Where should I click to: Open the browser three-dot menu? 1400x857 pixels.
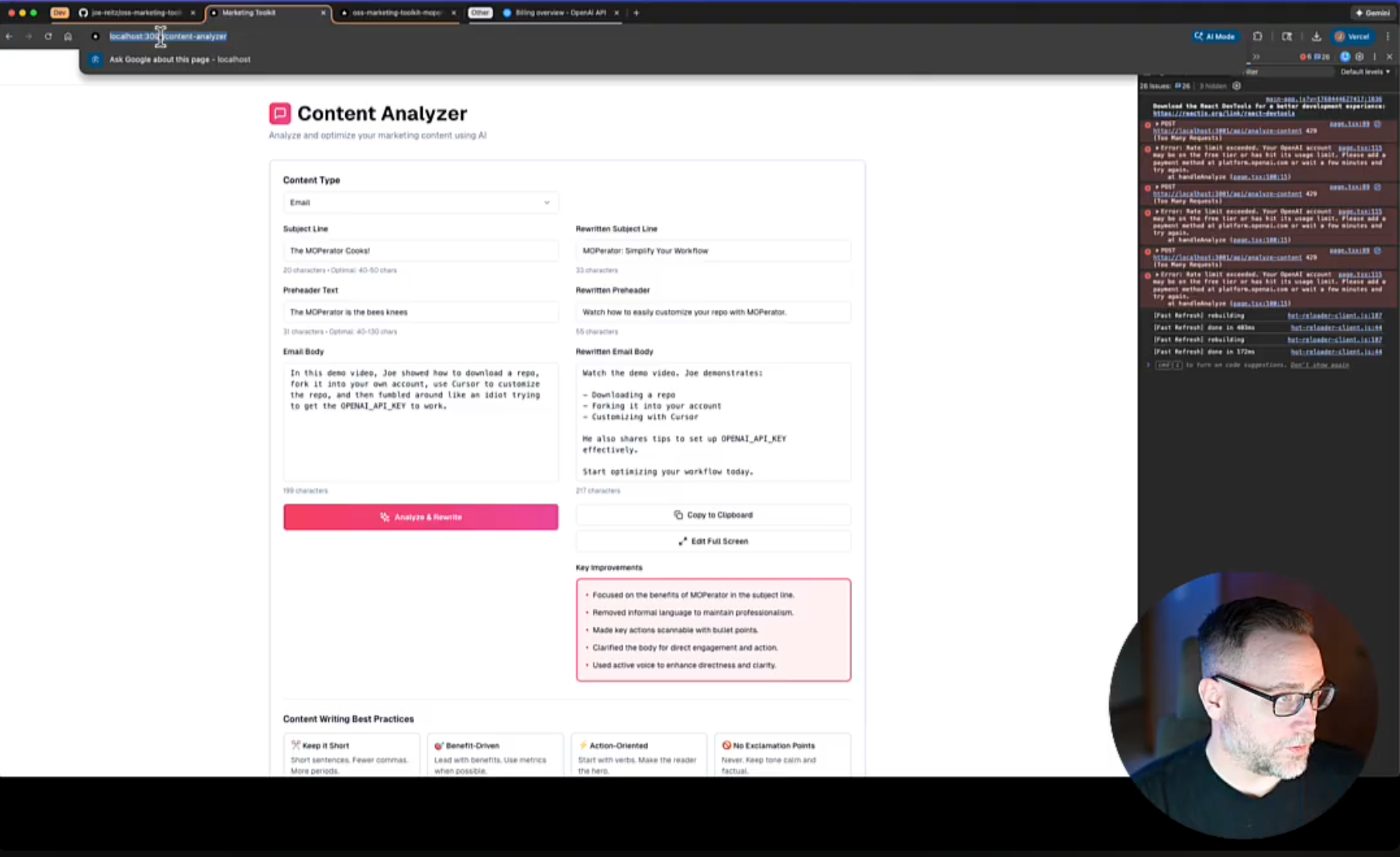pyautogui.click(x=1388, y=36)
